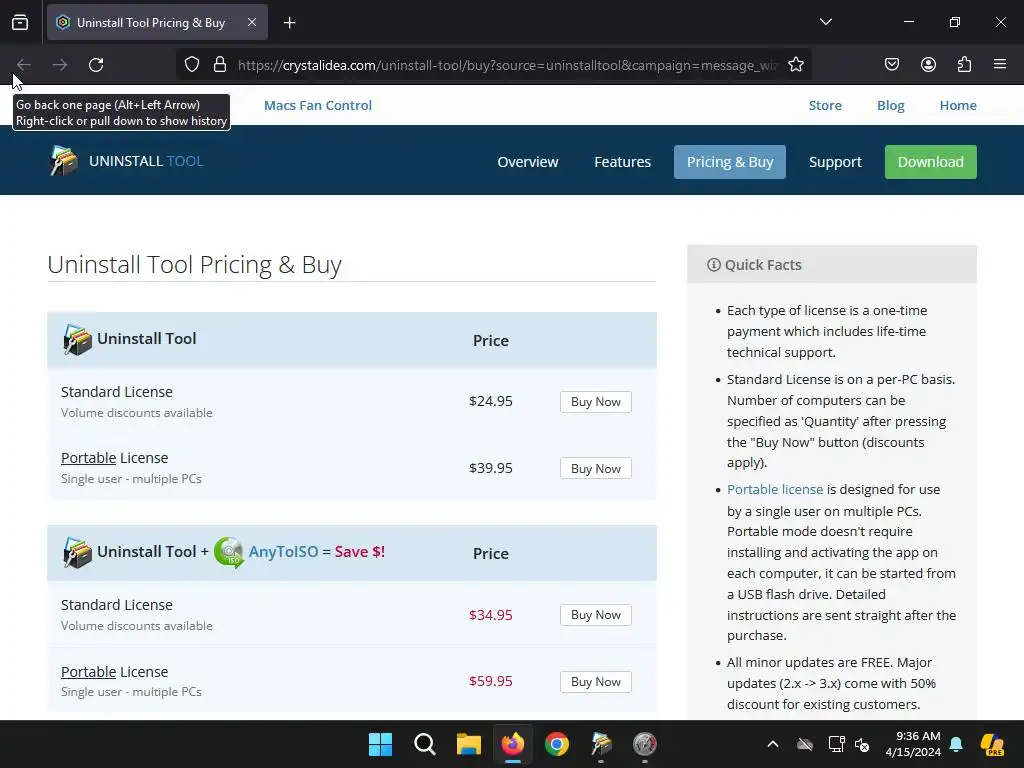
Task: Open Windows taskbar search
Action: pyautogui.click(x=424, y=744)
